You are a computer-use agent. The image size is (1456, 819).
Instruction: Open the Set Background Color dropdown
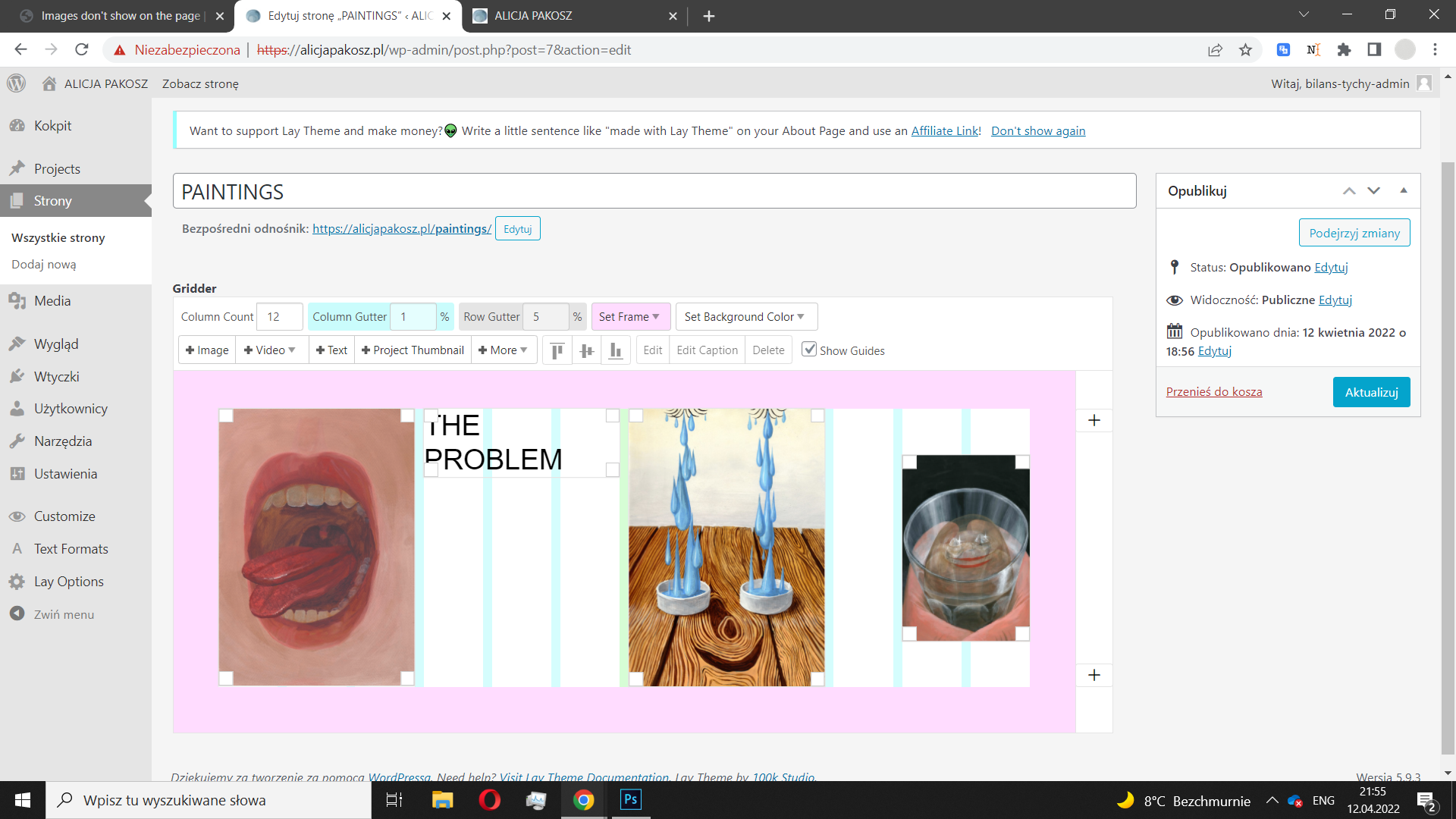click(x=745, y=317)
